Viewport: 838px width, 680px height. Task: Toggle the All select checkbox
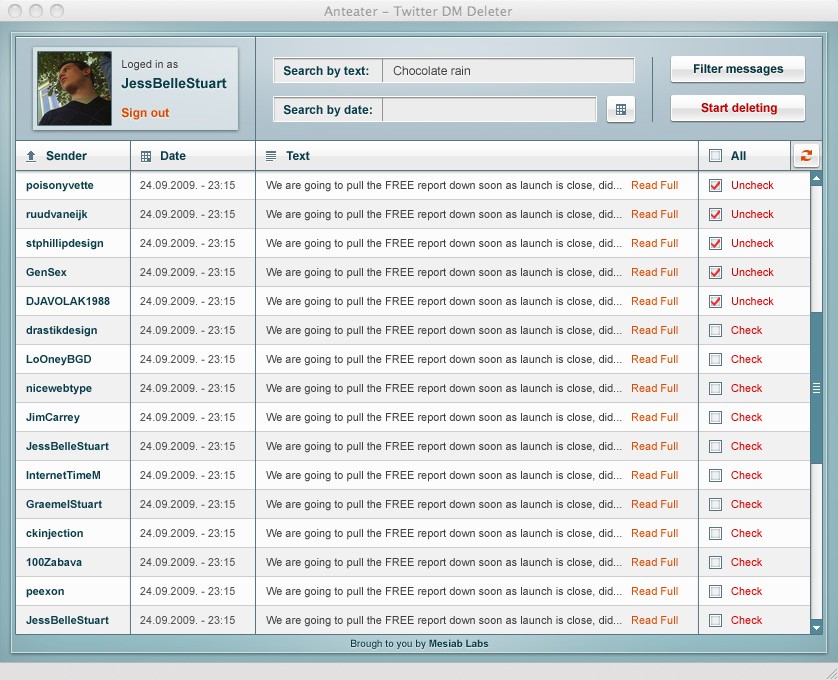tap(715, 156)
